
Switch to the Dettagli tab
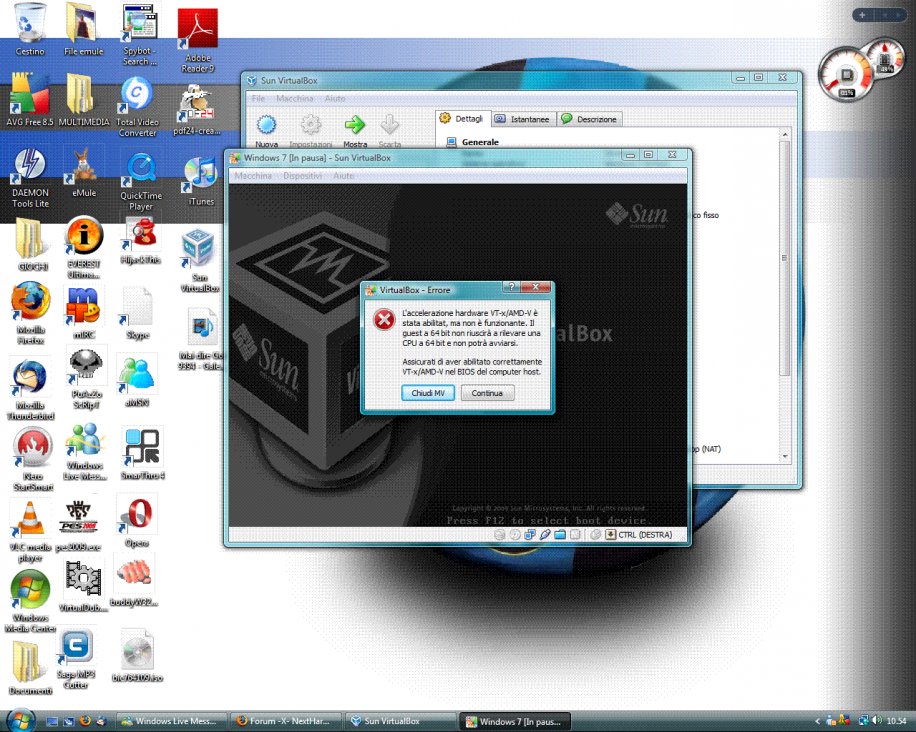(x=463, y=119)
